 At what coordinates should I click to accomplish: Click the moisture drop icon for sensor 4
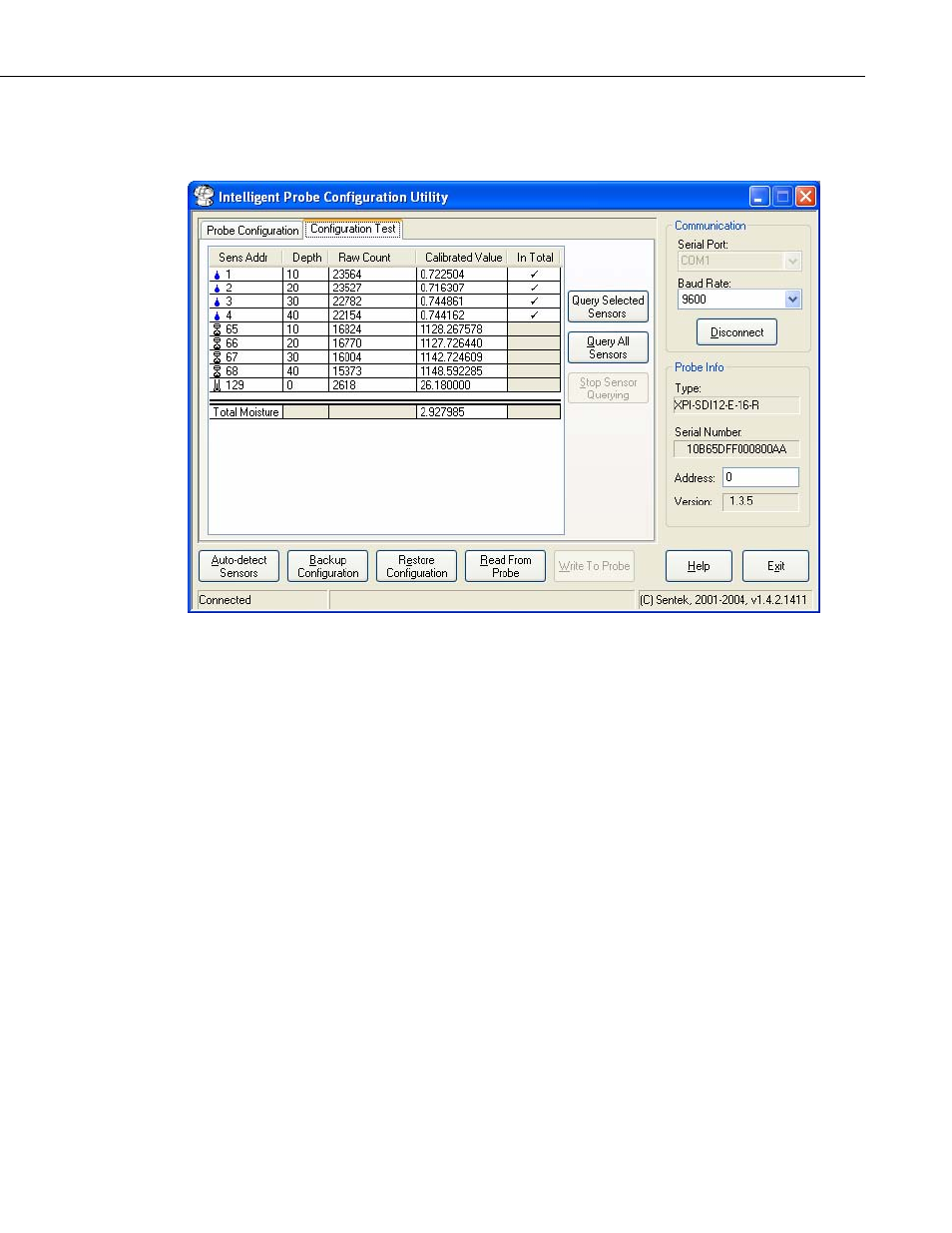(x=217, y=315)
